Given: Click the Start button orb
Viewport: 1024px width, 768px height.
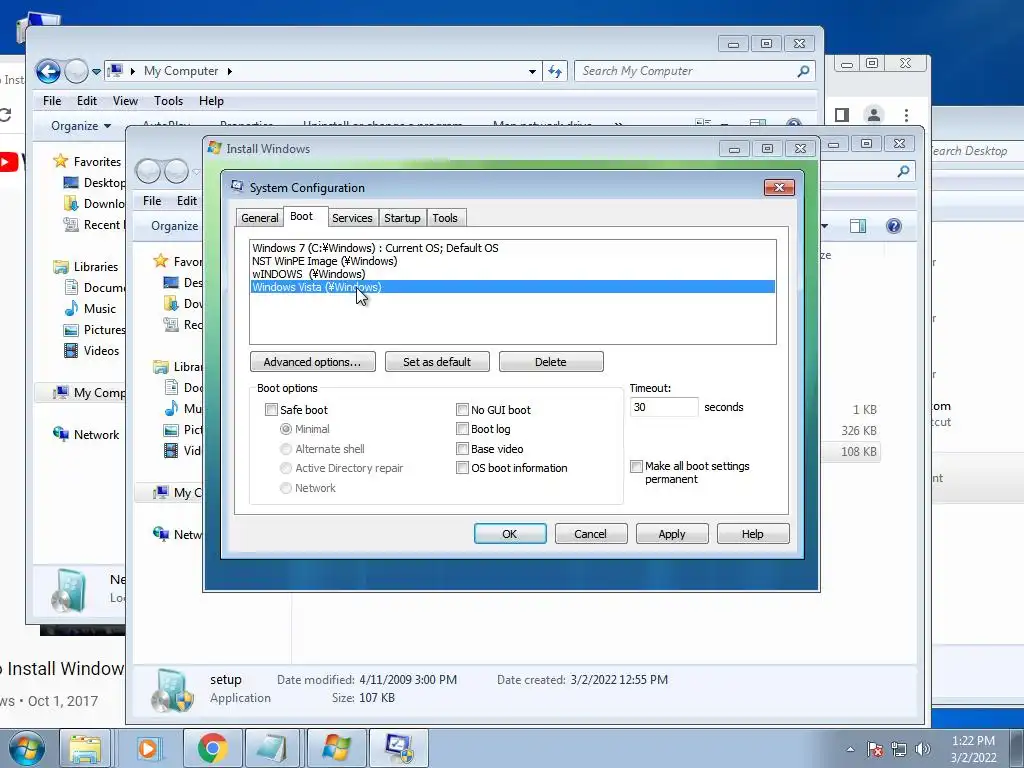Looking at the screenshot, I should [x=27, y=748].
